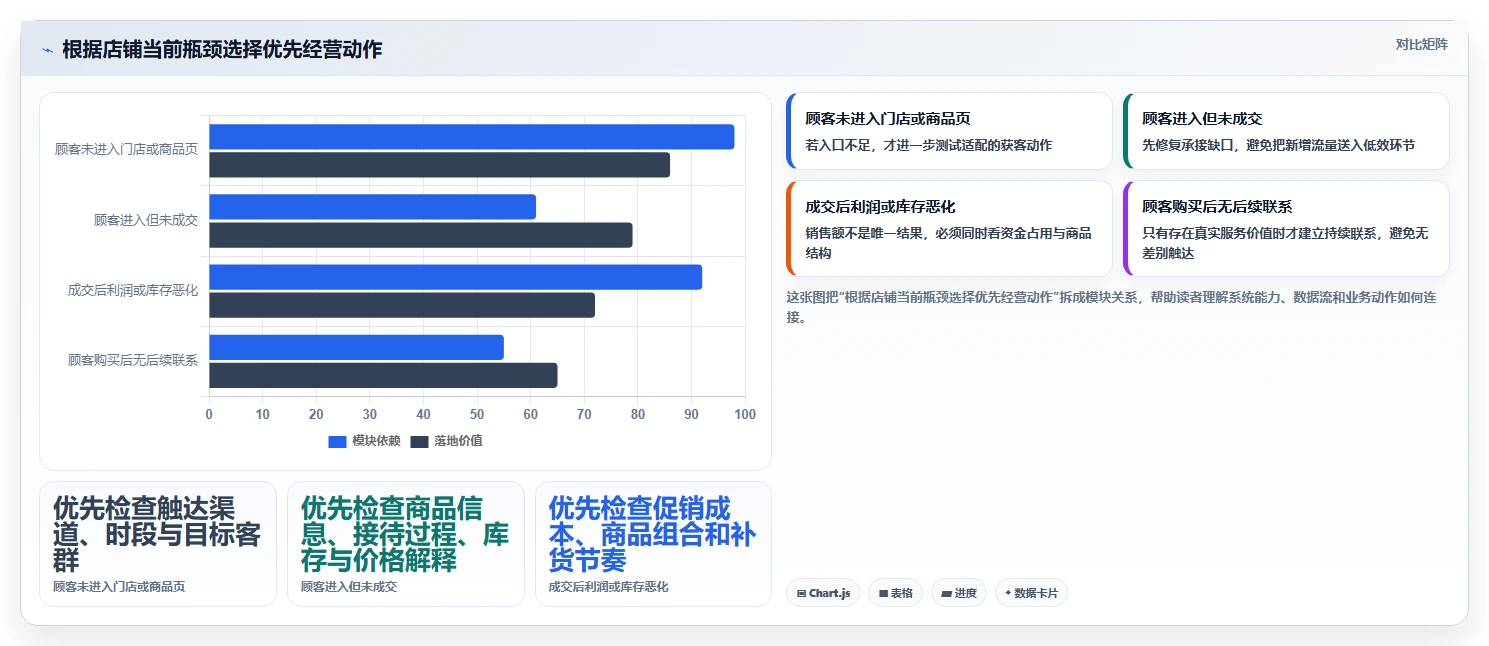Click the caption 成交后利润或库存恶化 under blue heading

click(609, 587)
